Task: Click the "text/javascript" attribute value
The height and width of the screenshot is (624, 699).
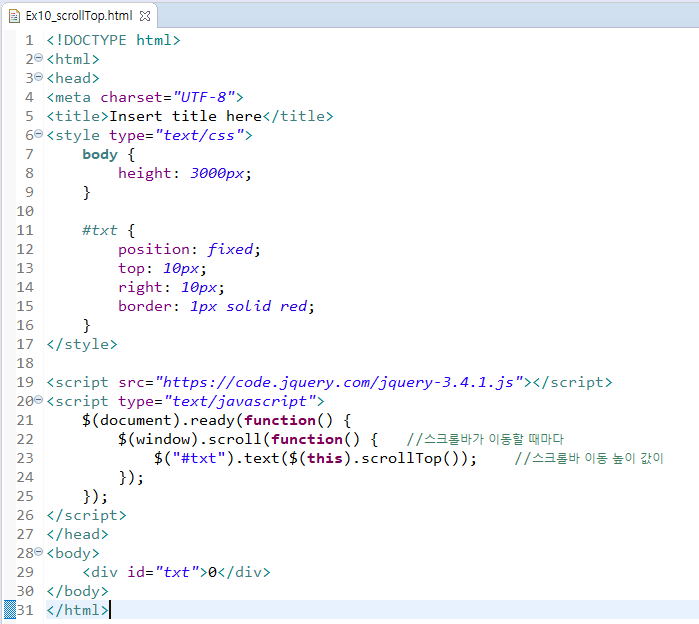Action: click(240, 401)
